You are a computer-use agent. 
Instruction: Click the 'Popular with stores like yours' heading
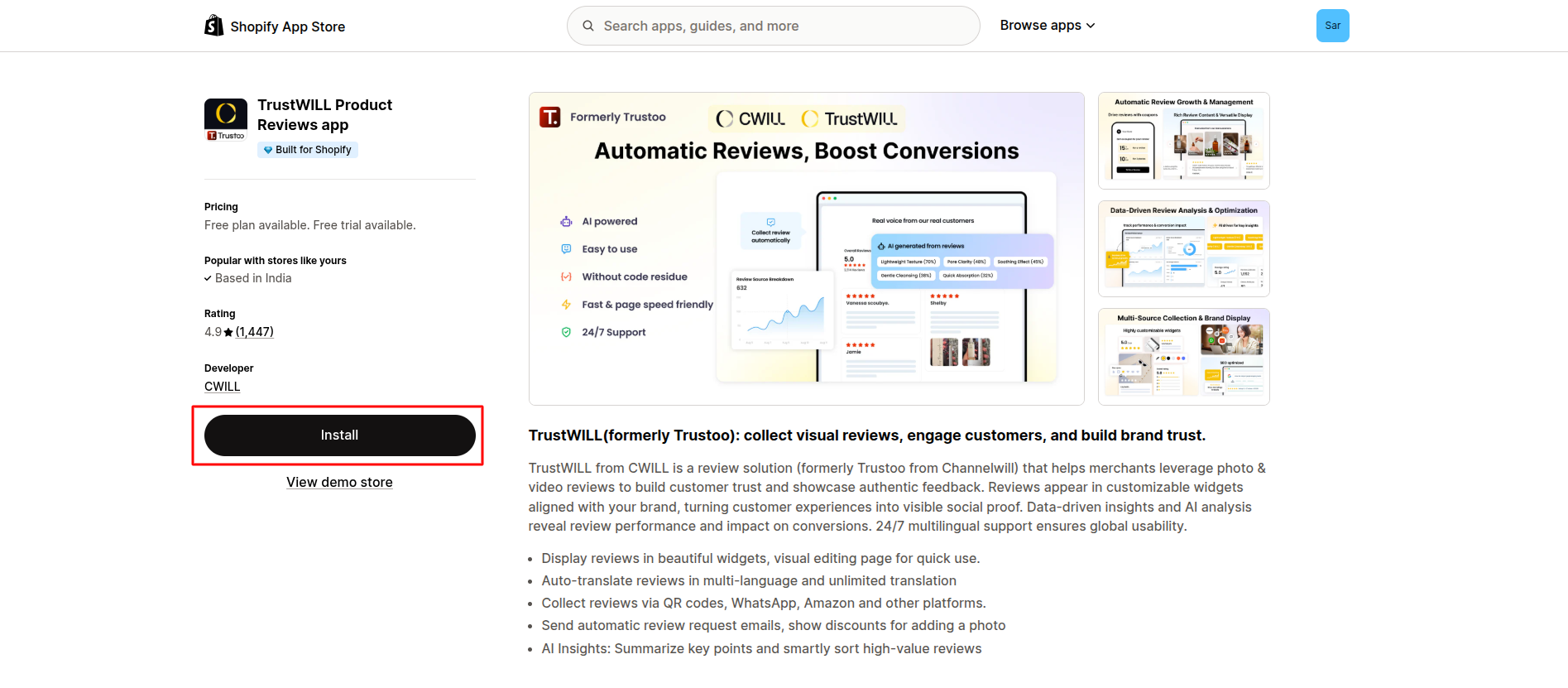click(x=276, y=261)
